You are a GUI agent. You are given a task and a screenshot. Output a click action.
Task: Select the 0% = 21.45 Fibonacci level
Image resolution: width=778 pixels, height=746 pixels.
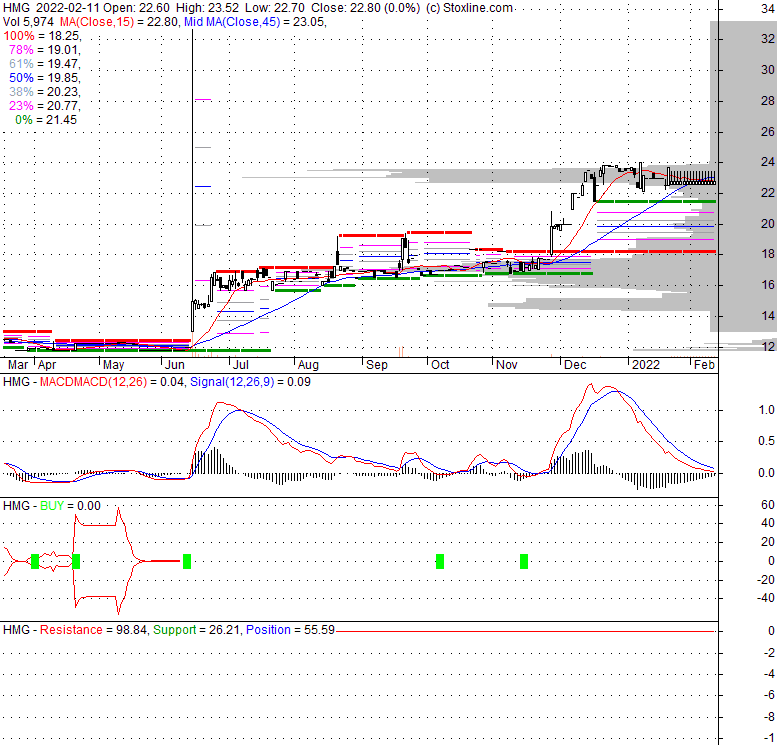coord(46,120)
